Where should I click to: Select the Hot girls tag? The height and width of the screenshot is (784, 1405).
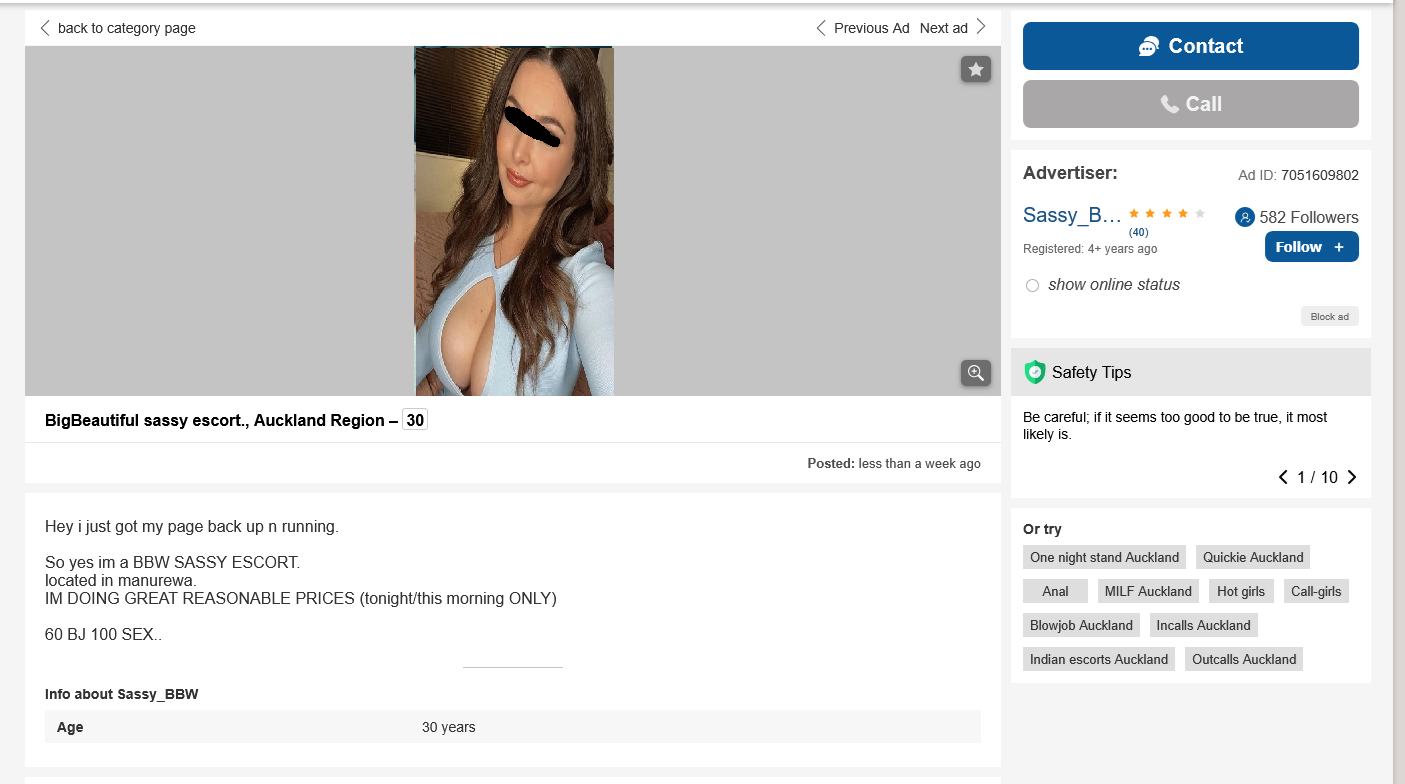coord(1240,591)
